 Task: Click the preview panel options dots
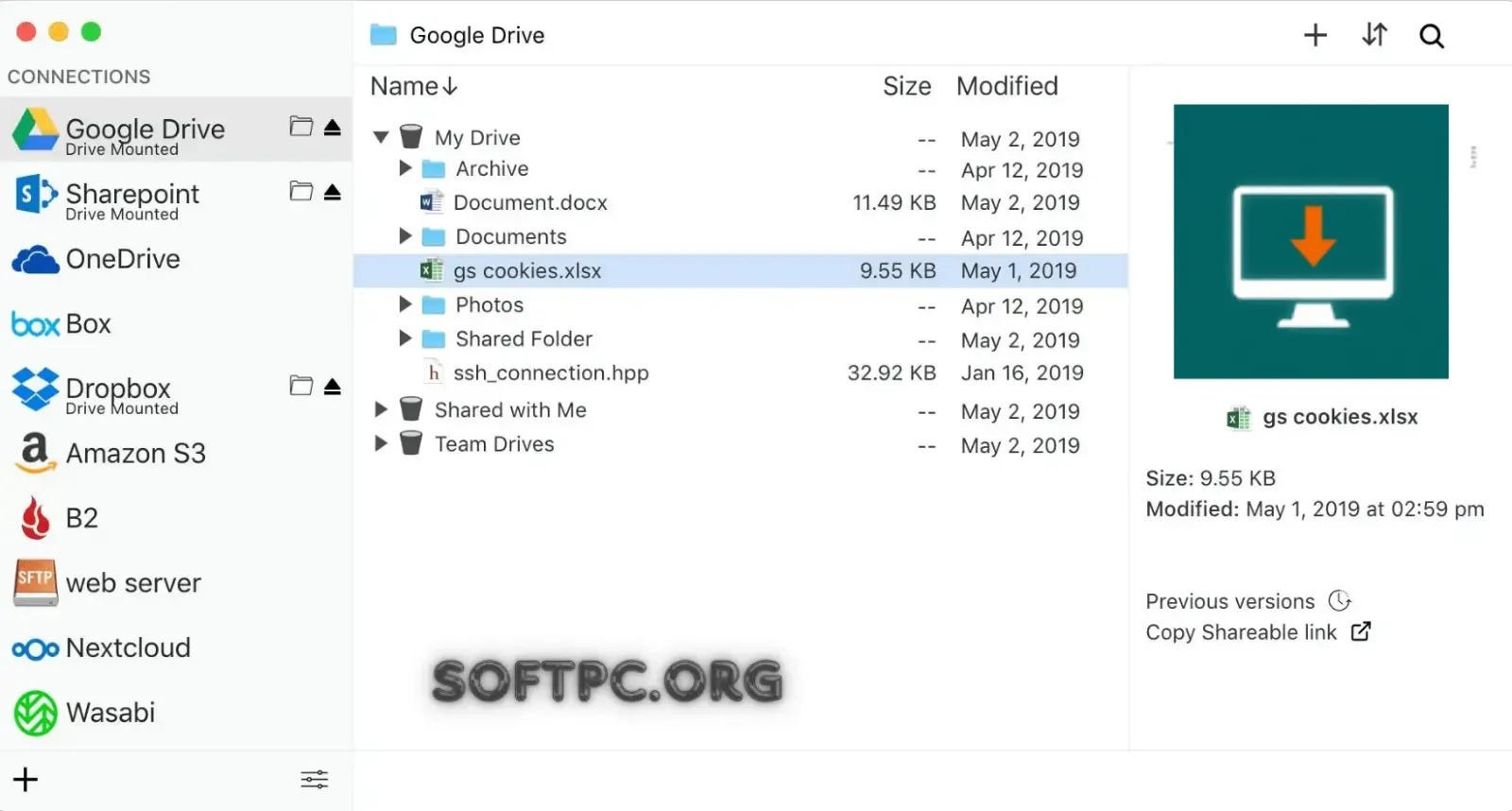[1473, 157]
